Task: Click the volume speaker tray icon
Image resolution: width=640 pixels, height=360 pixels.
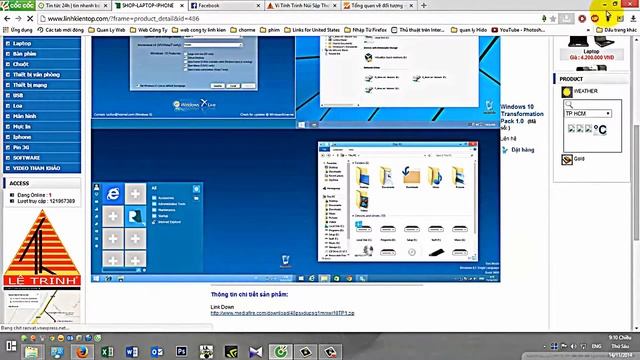Action: click(x=573, y=347)
